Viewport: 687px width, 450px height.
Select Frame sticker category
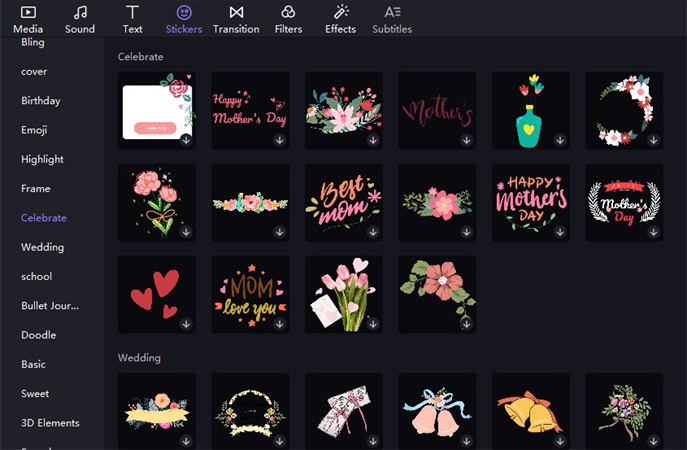pyautogui.click(x=36, y=188)
